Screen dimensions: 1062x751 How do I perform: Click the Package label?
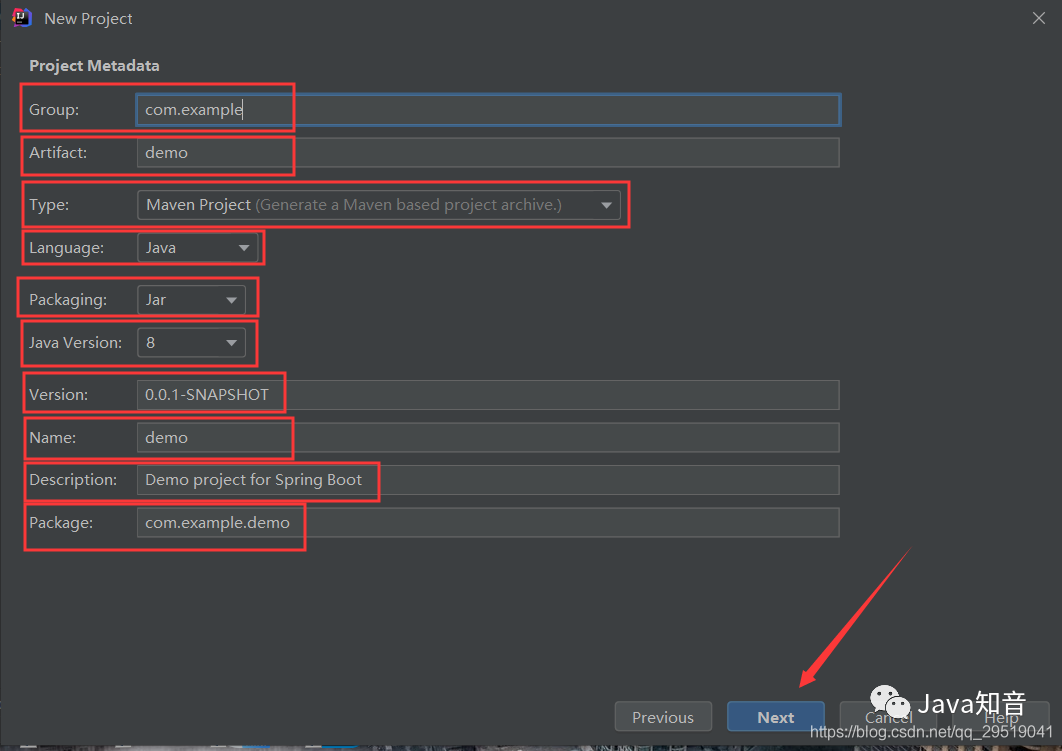click(61, 523)
